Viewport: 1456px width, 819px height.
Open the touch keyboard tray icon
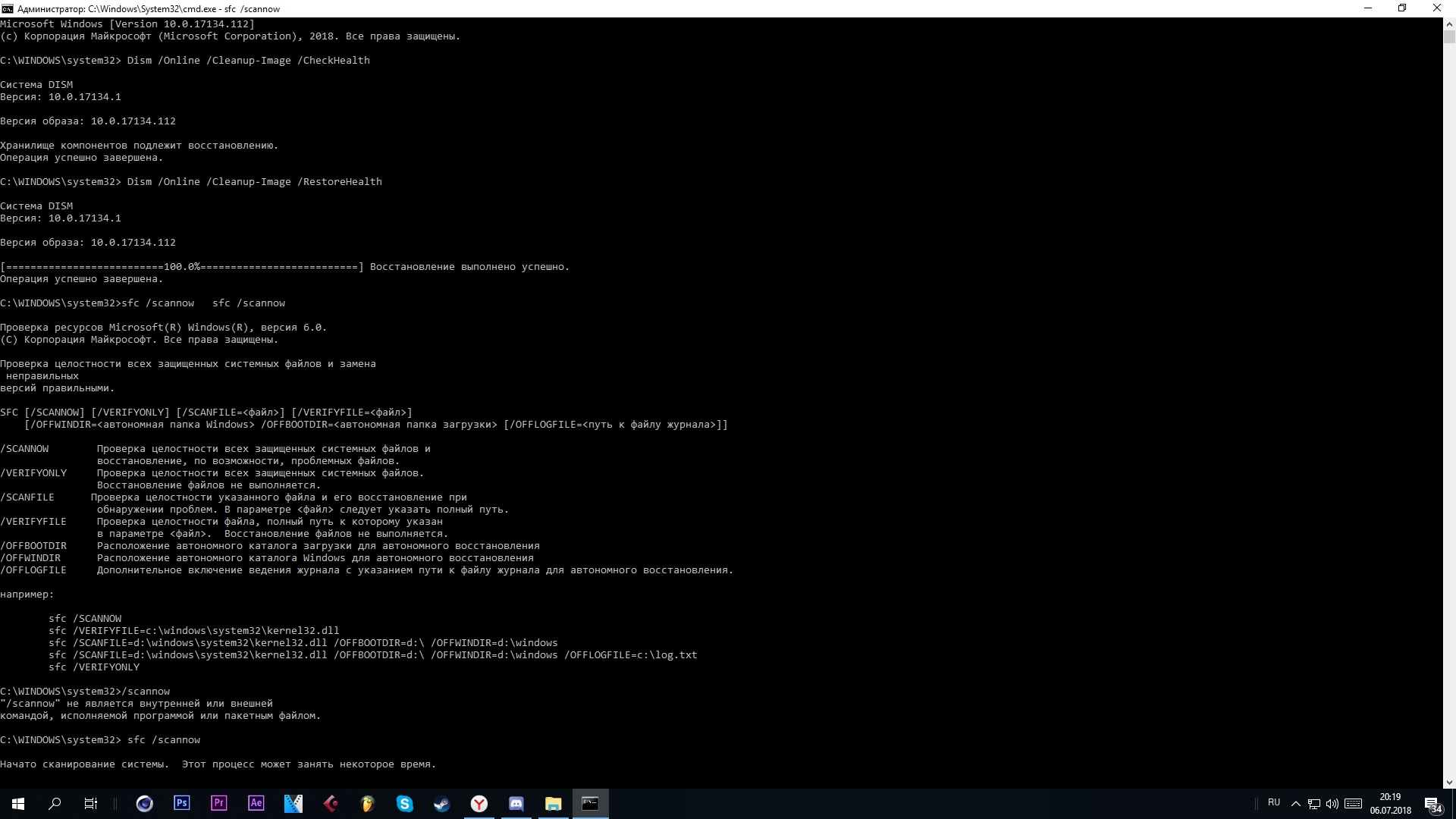pos(1353,804)
